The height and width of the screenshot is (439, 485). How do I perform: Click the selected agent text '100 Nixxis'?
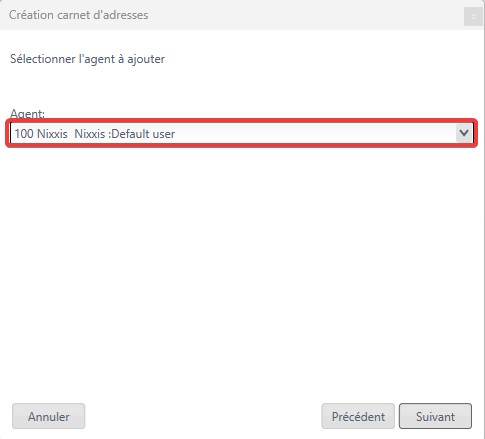coord(41,134)
